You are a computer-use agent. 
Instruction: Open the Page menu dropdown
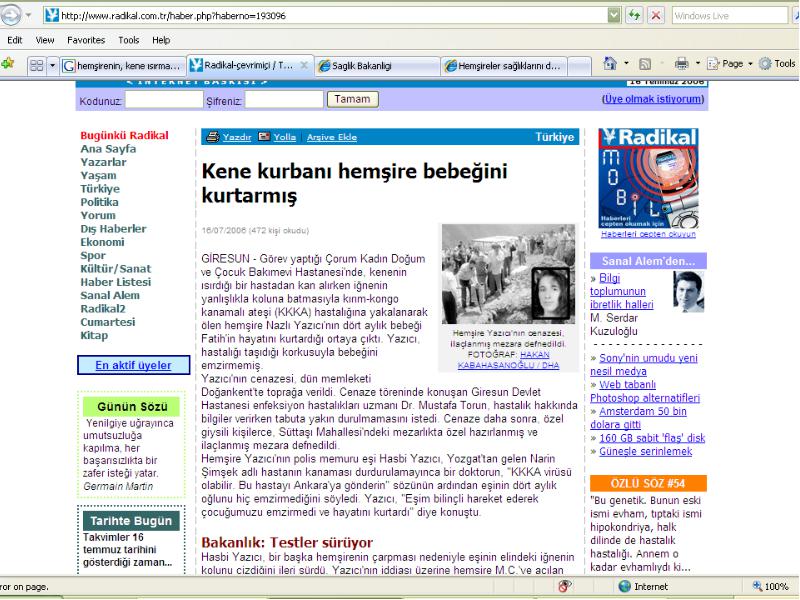(729, 64)
